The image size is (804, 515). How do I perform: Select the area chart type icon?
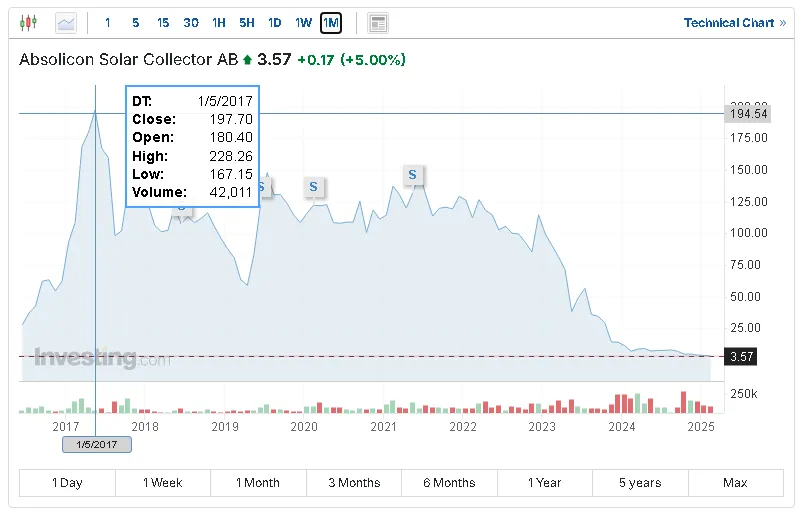[66, 23]
